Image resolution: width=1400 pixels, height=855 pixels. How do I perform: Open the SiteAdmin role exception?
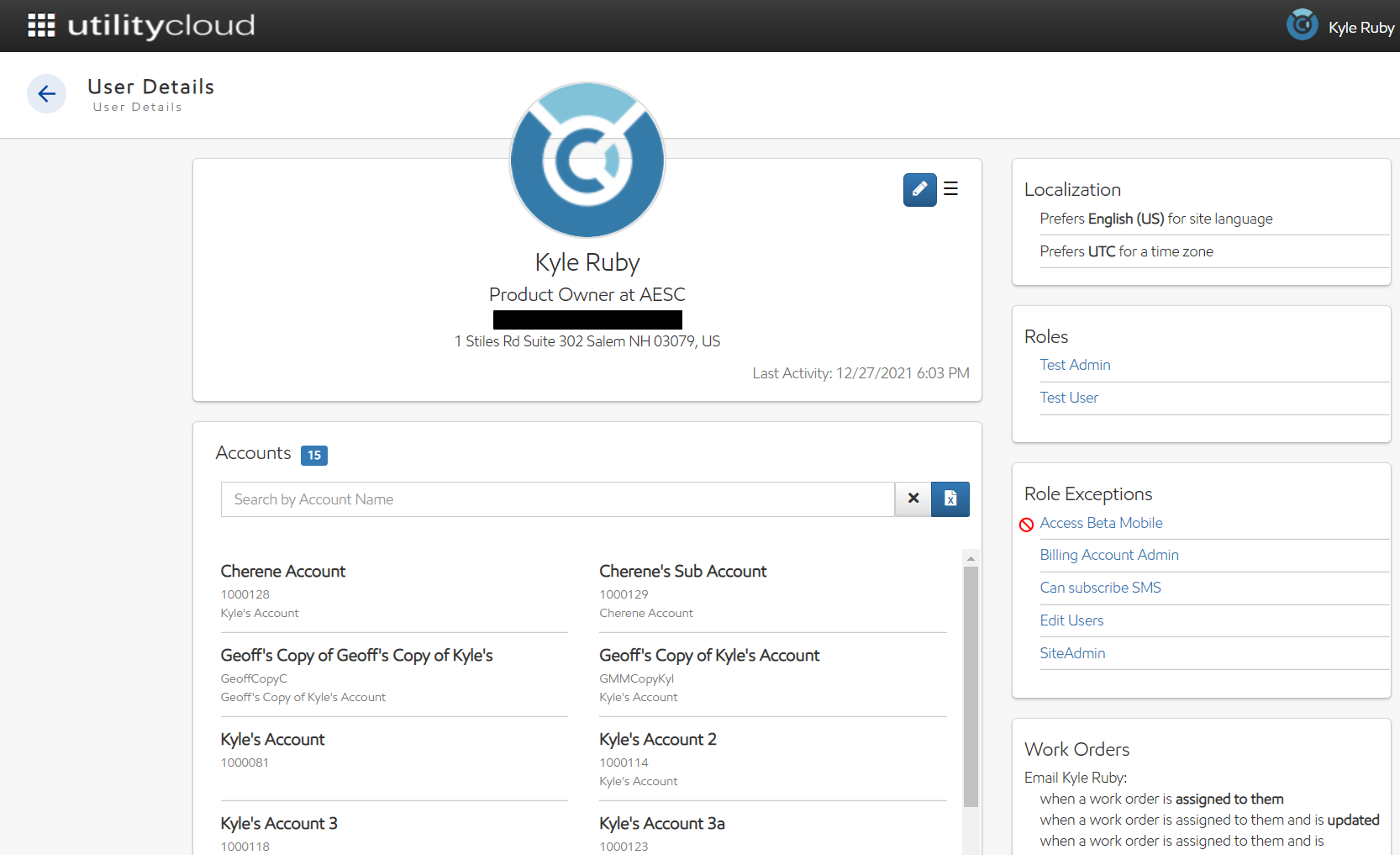[x=1072, y=653]
